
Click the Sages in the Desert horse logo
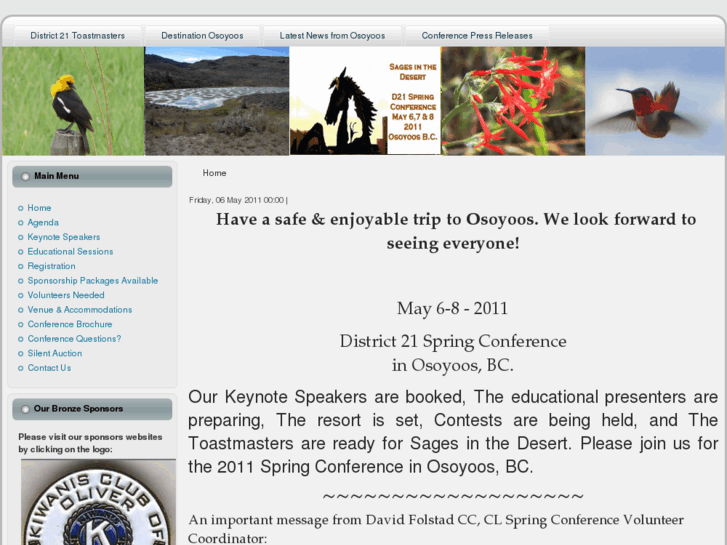[x=365, y=101]
